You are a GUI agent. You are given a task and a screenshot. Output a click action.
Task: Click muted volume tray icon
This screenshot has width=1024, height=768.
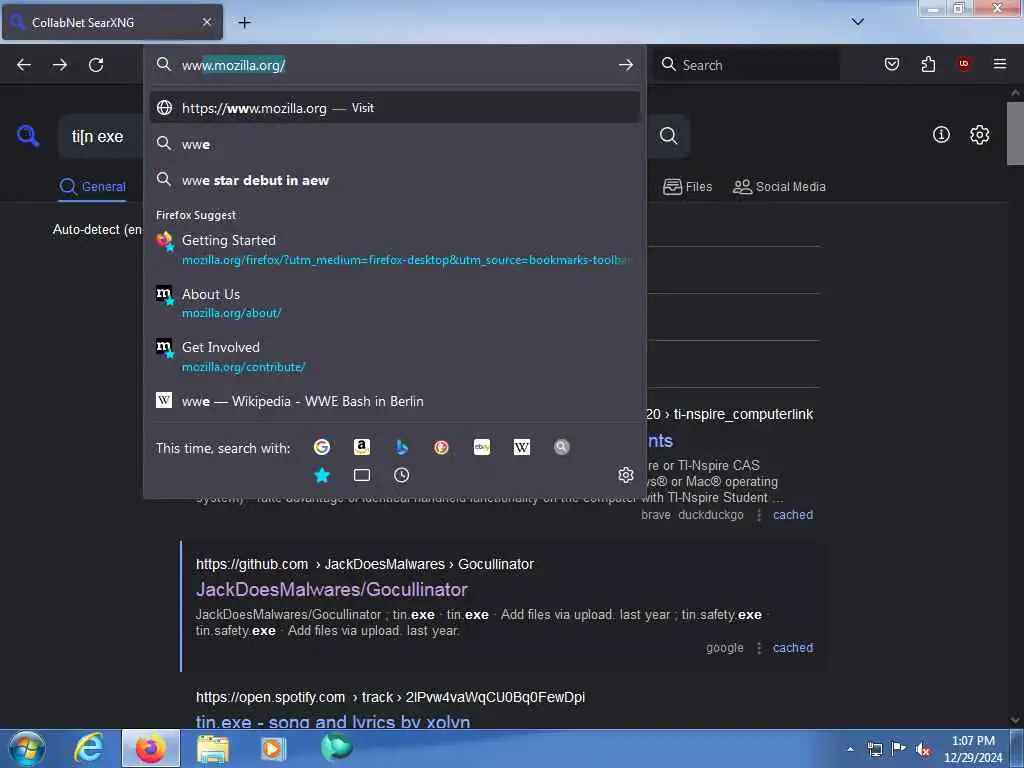pyautogui.click(x=922, y=749)
